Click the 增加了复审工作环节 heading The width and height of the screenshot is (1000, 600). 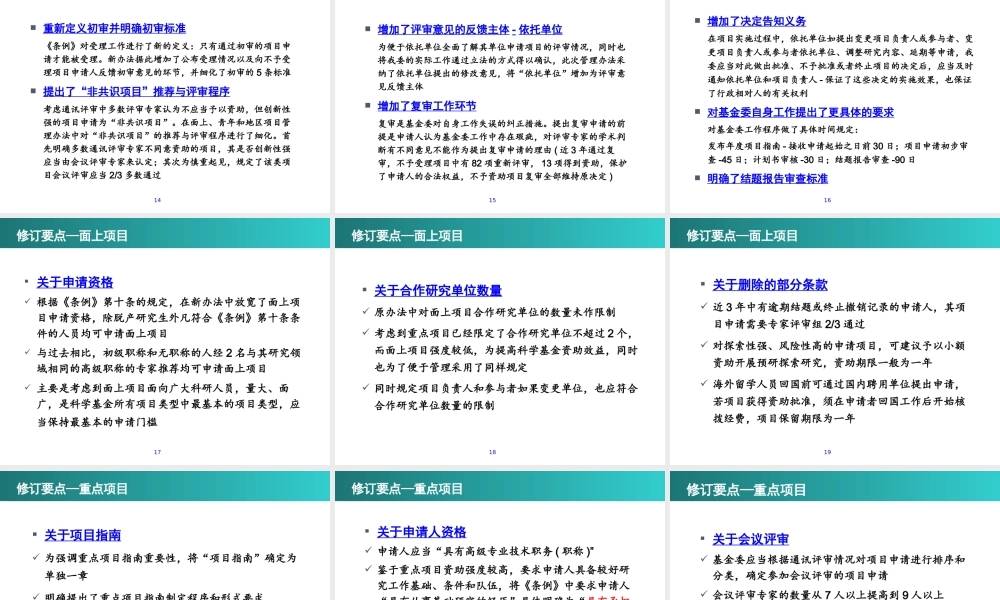(427, 106)
